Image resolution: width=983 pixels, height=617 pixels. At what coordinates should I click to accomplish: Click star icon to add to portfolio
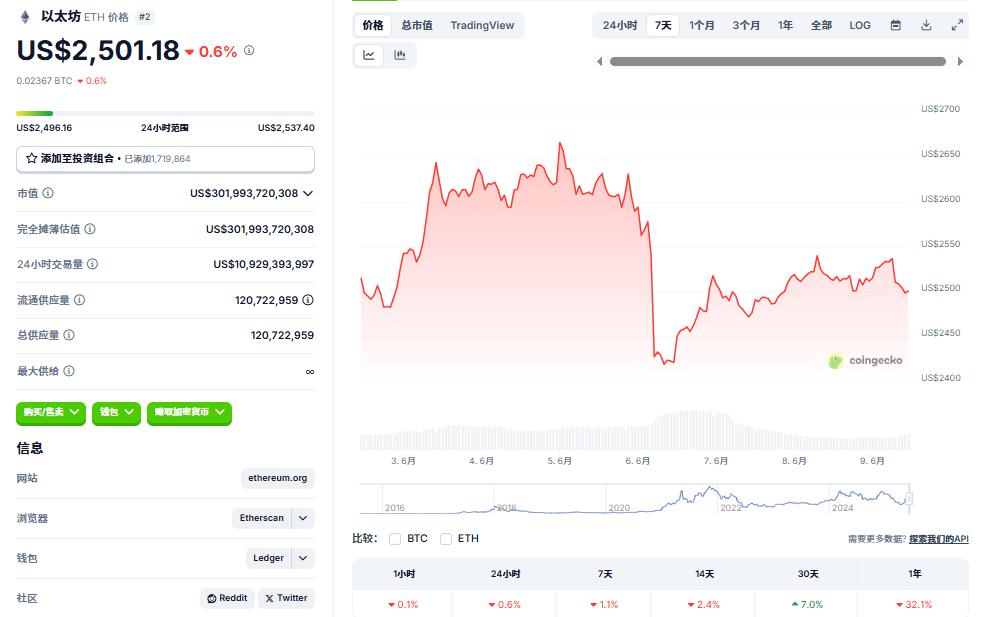[x=31, y=159]
